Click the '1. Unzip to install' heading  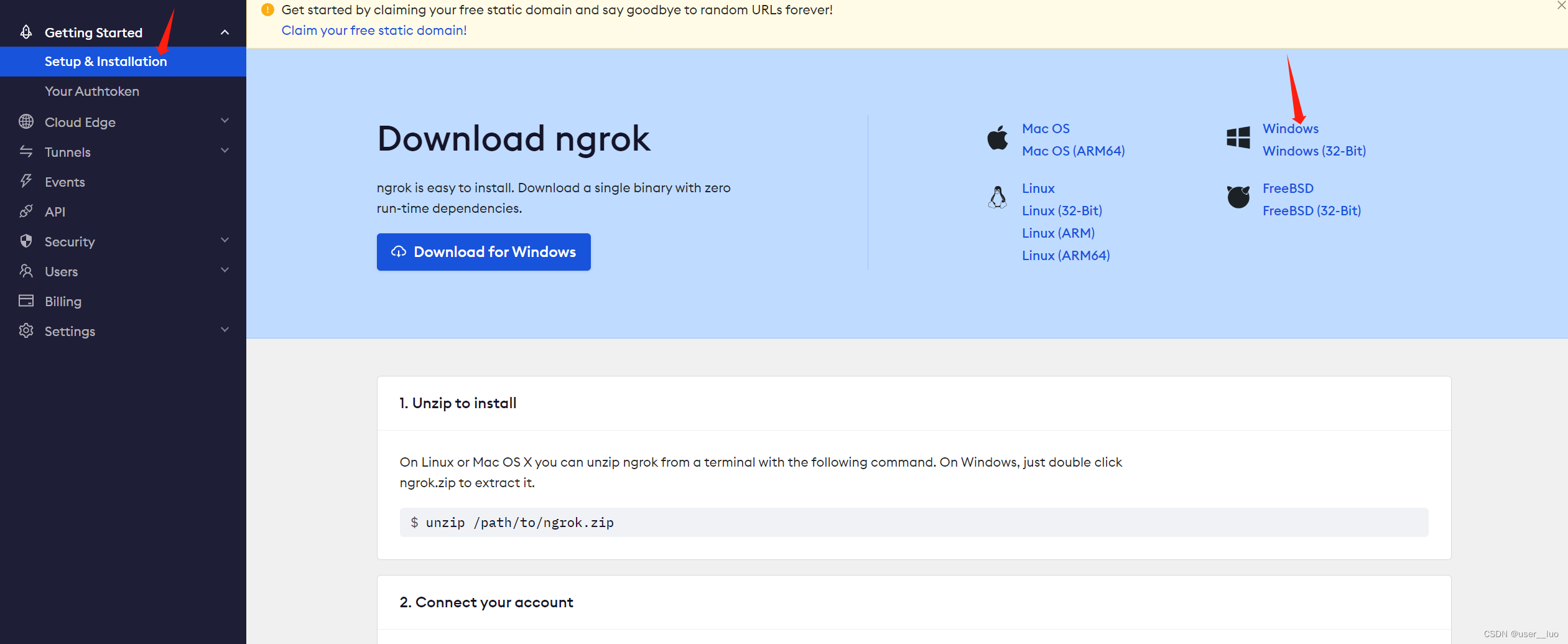pos(458,403)
